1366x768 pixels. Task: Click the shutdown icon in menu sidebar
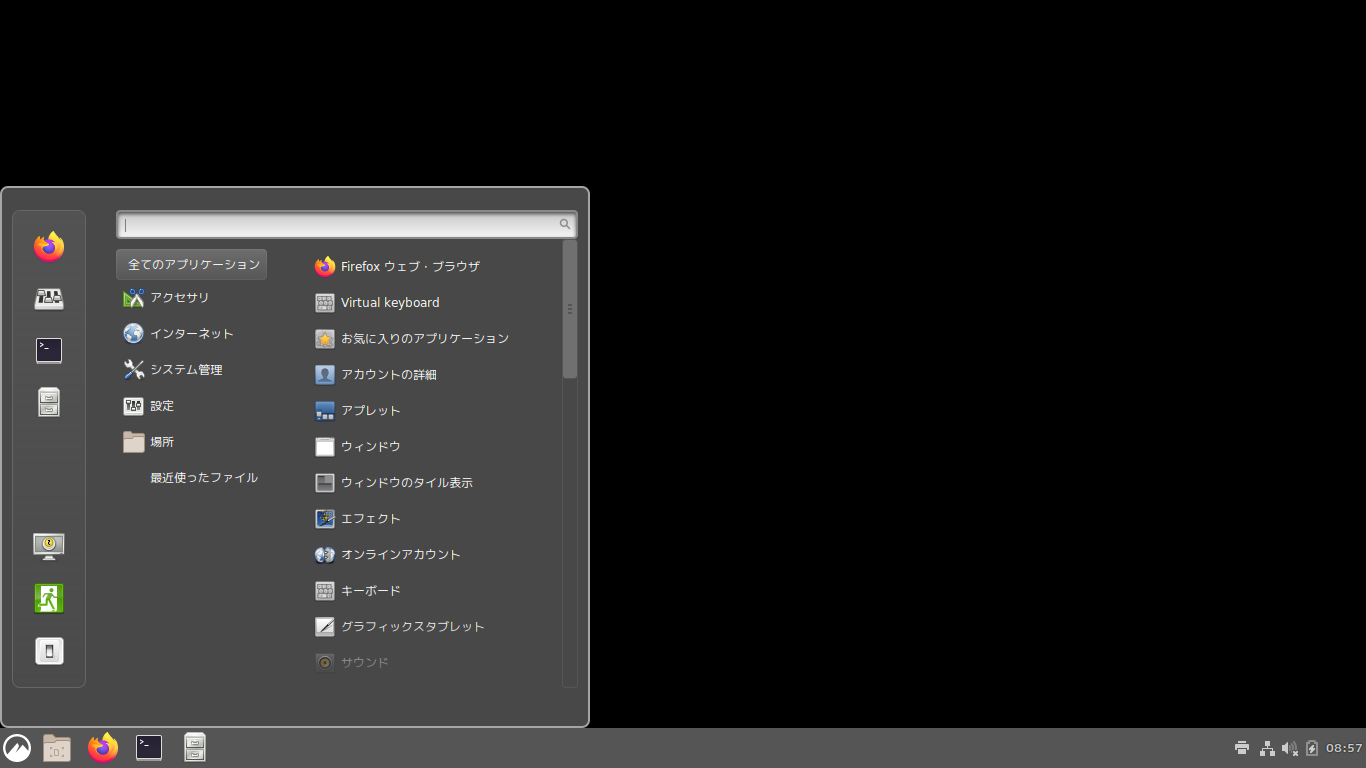click(x=49, y=651)
